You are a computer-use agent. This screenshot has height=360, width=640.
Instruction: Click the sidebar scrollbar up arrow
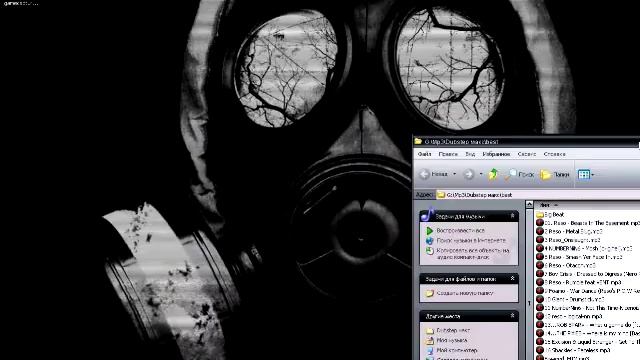coord(529,204)
